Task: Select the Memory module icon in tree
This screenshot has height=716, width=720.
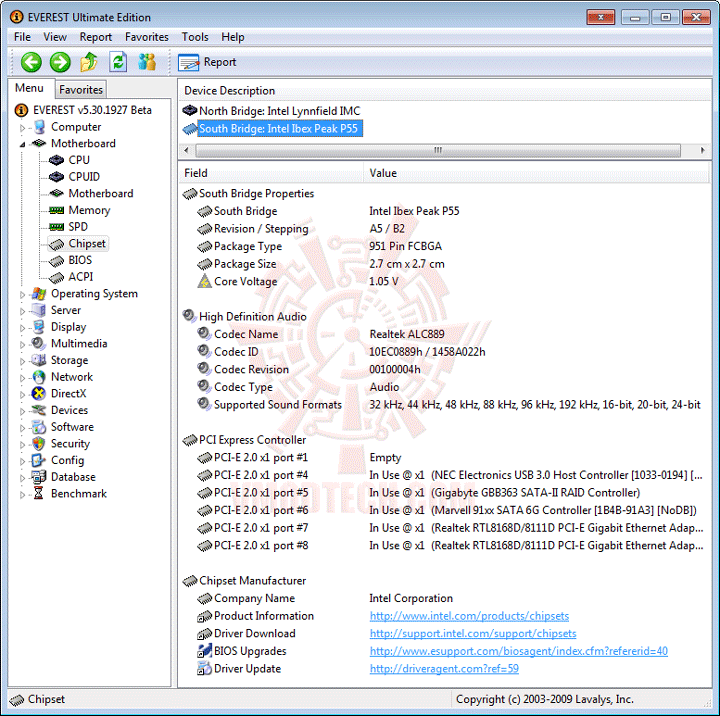Action: point(56,210)
